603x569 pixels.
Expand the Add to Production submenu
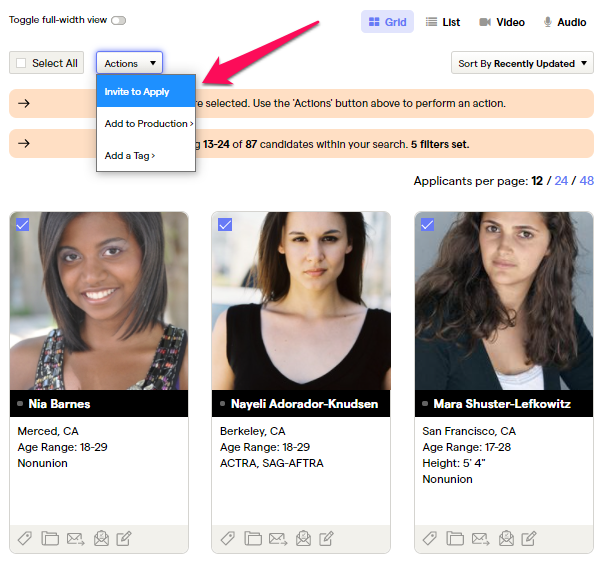pos(147,124)
